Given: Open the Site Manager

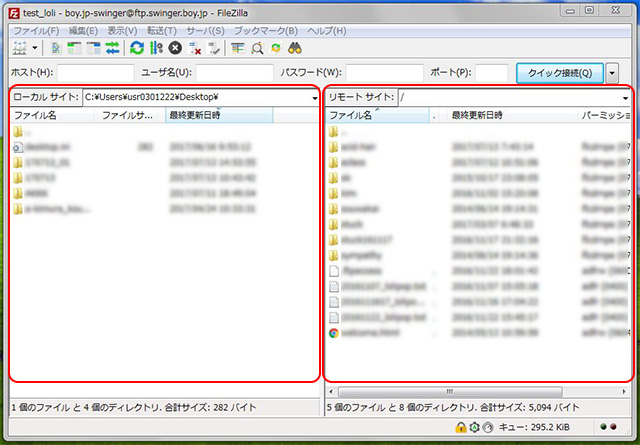Looking at the screenshot, I should point(19,48).
